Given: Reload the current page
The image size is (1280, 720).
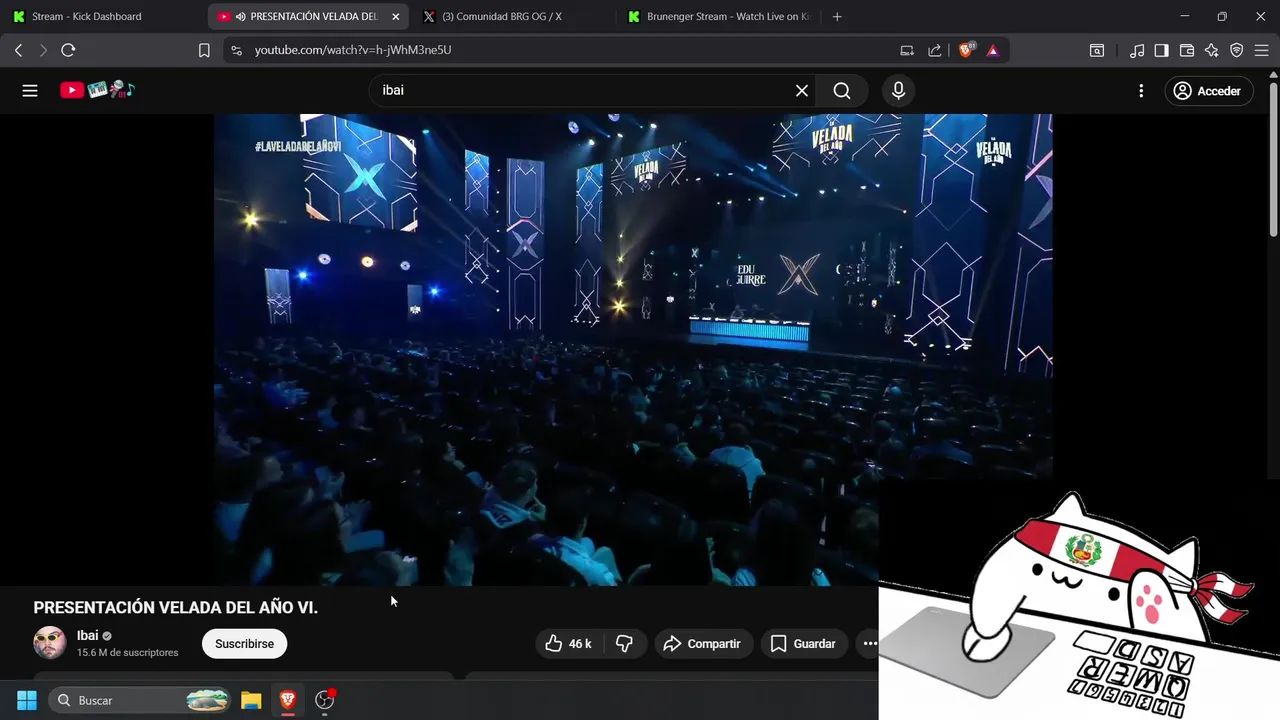Looking at the screenshot, I should 68,50.
